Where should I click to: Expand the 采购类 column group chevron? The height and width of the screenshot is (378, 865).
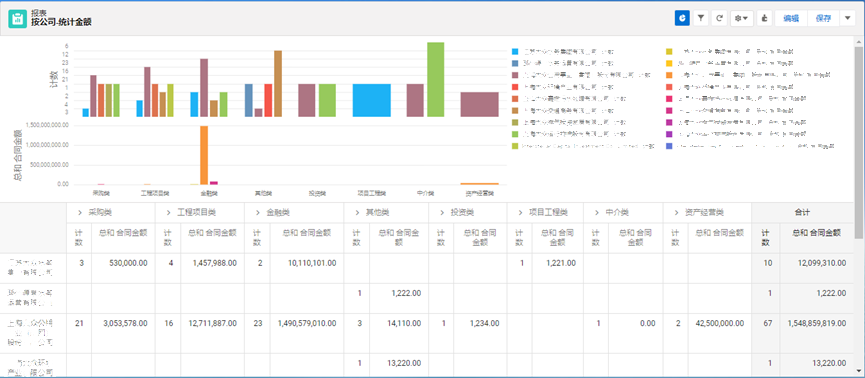coord(80,212)
